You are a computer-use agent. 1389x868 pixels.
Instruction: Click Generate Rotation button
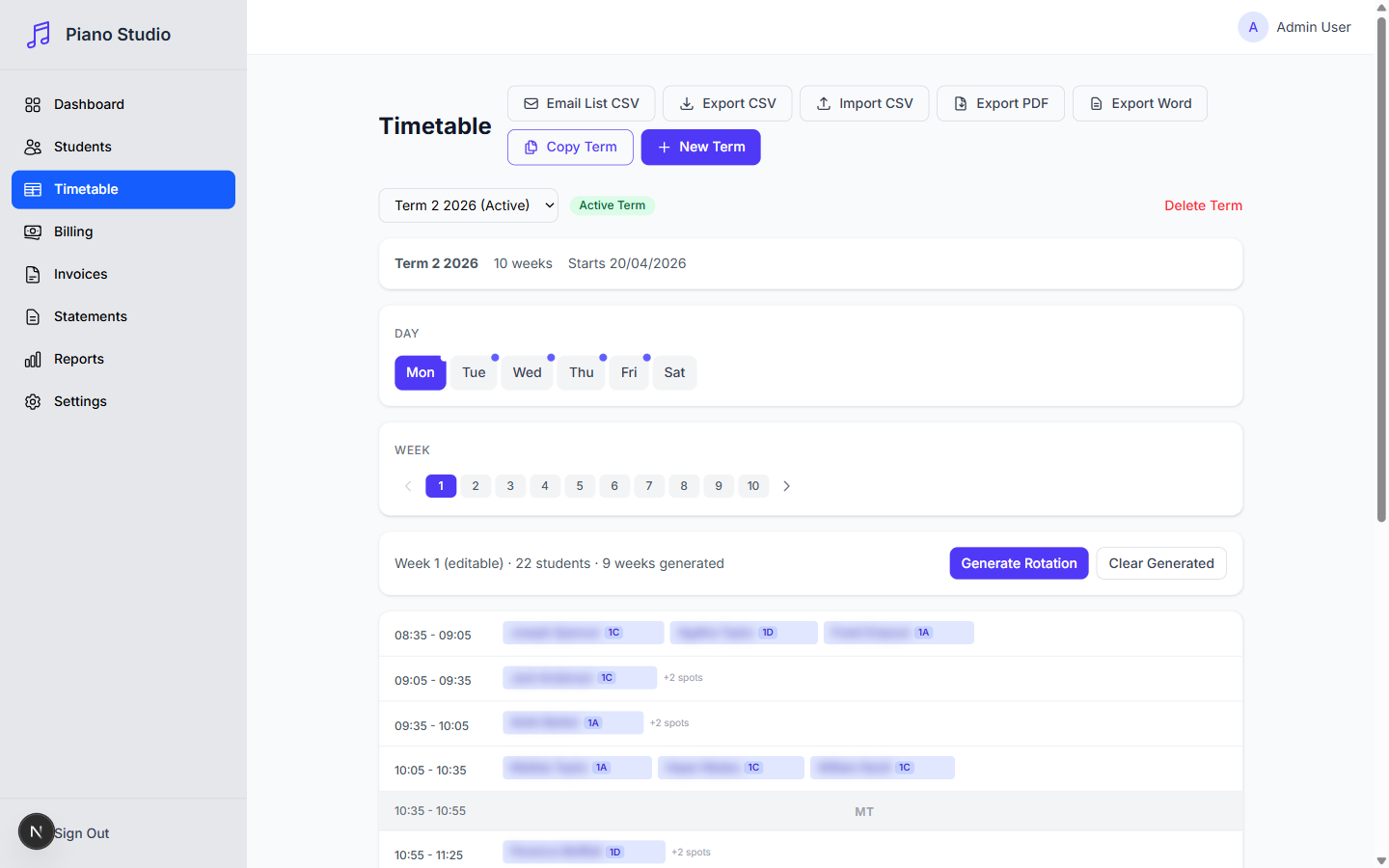1019,563
